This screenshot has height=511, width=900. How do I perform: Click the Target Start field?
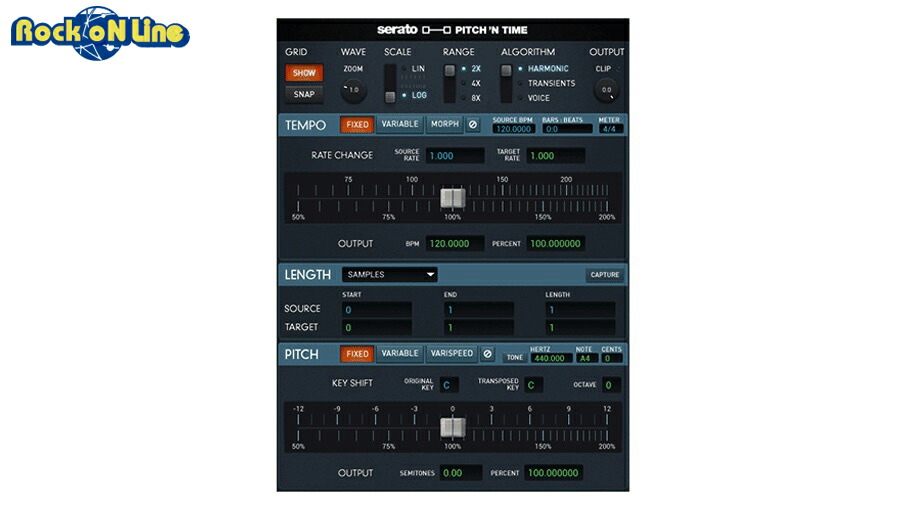[x=377, y=328]
